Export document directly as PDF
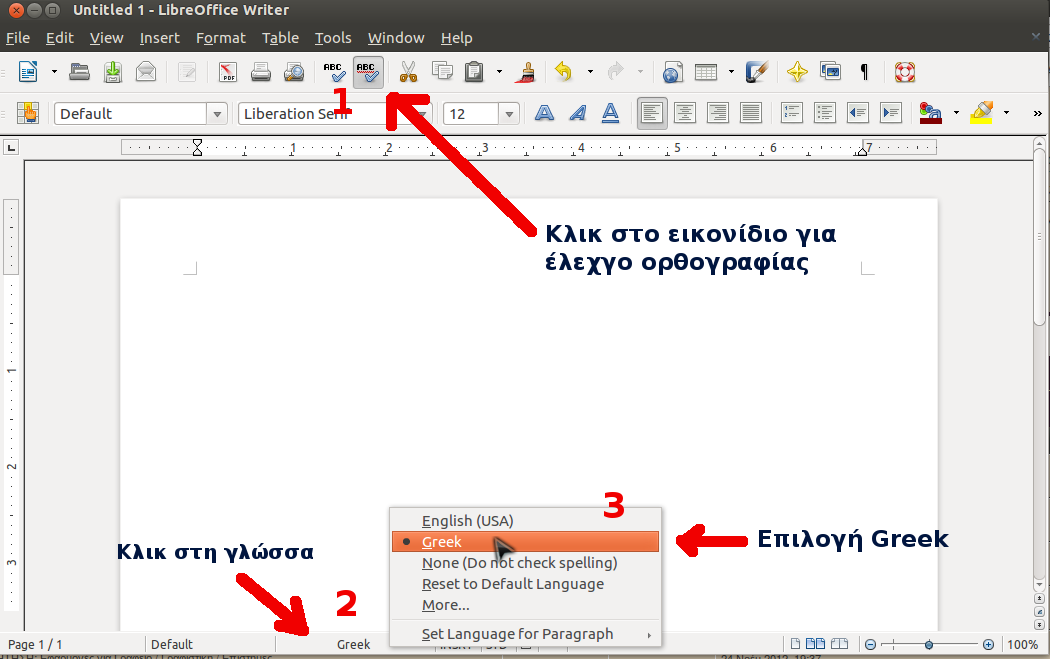 [x=228, y=72]
